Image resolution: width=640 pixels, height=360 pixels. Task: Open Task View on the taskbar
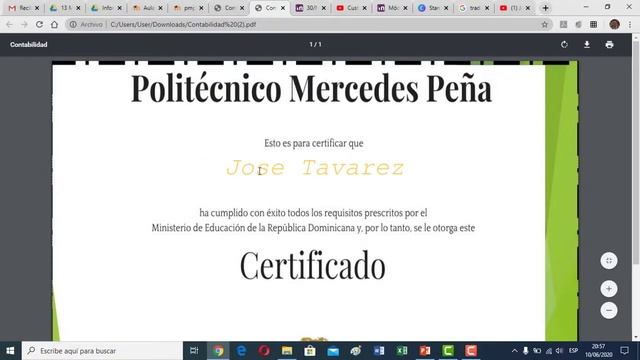[194, 351]
